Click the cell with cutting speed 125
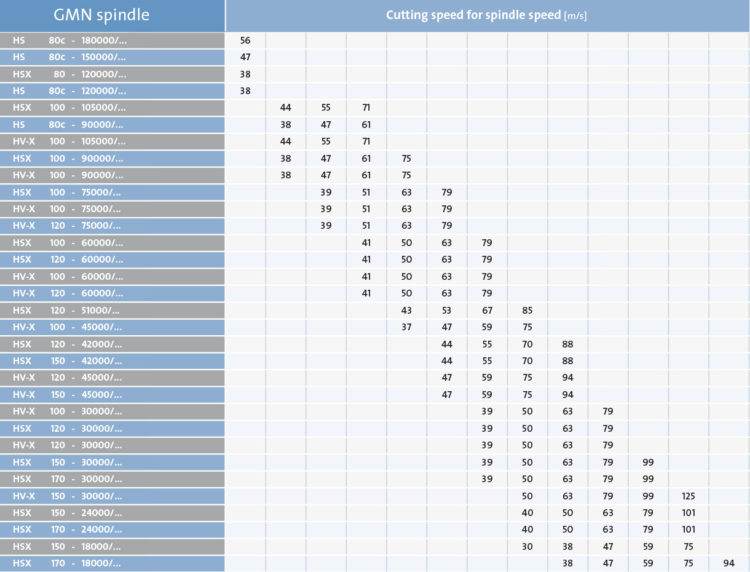 [x=688, y=495]
